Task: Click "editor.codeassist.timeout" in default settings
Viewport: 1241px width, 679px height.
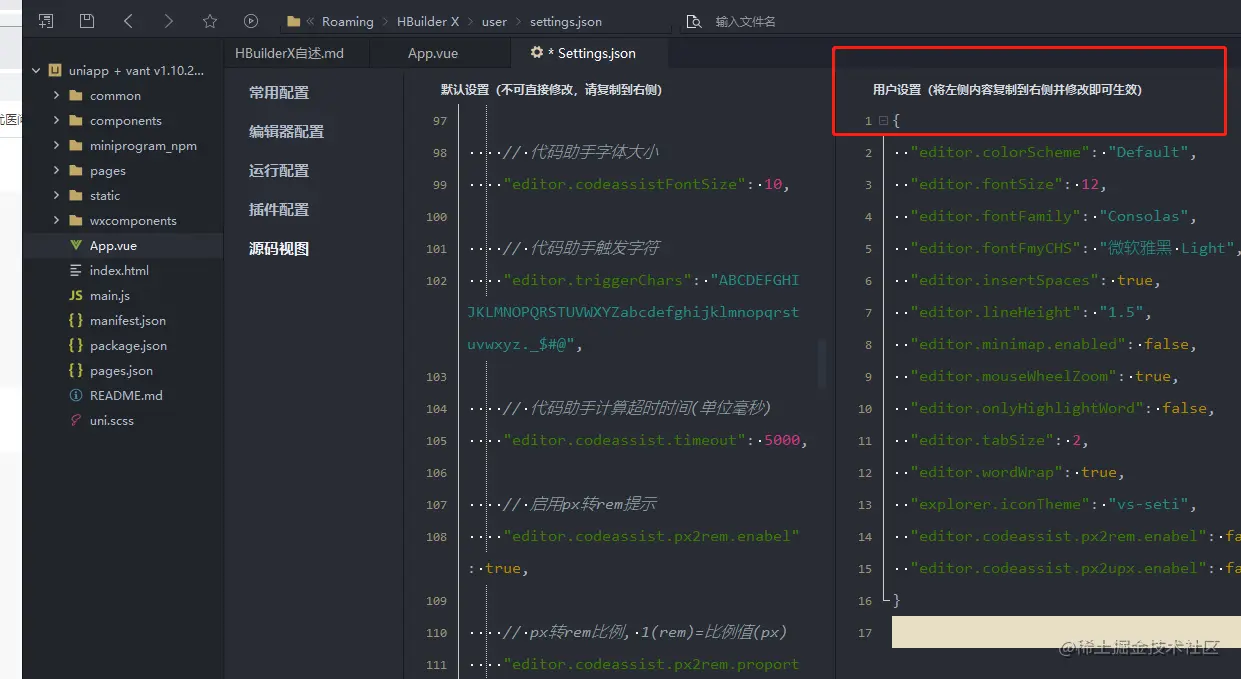Action: point(627,441)
